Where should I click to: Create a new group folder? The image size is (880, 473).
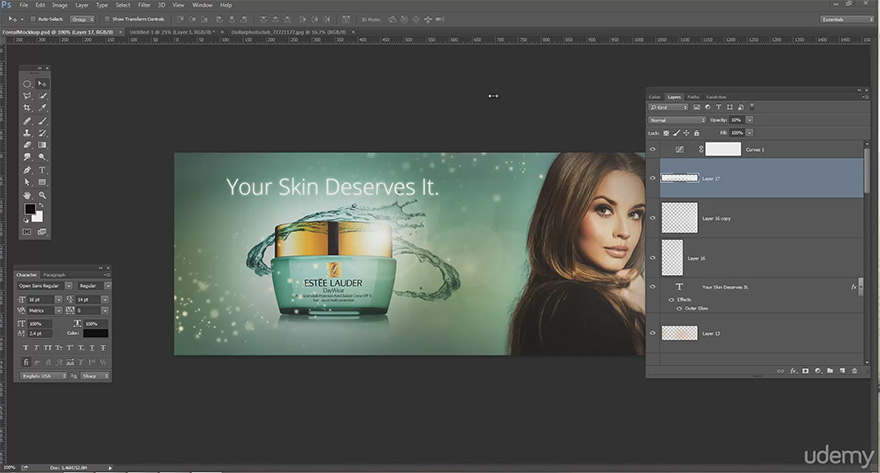[x=830, y=371]
